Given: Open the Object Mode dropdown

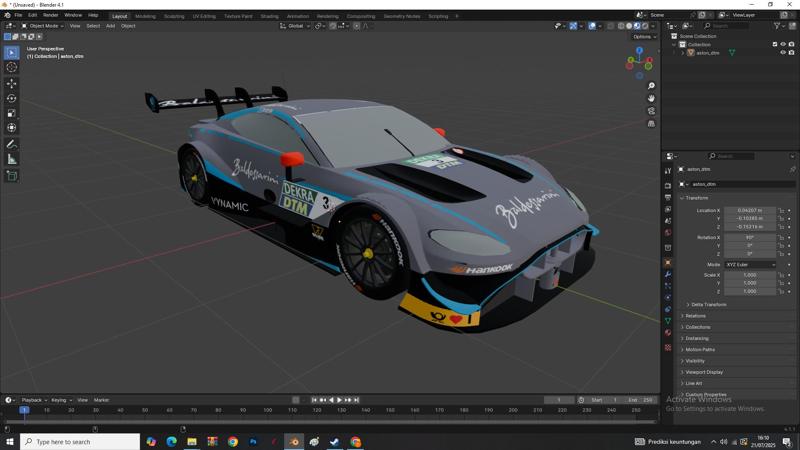Looking at the screenshot, I should click(x=42, y=26).
